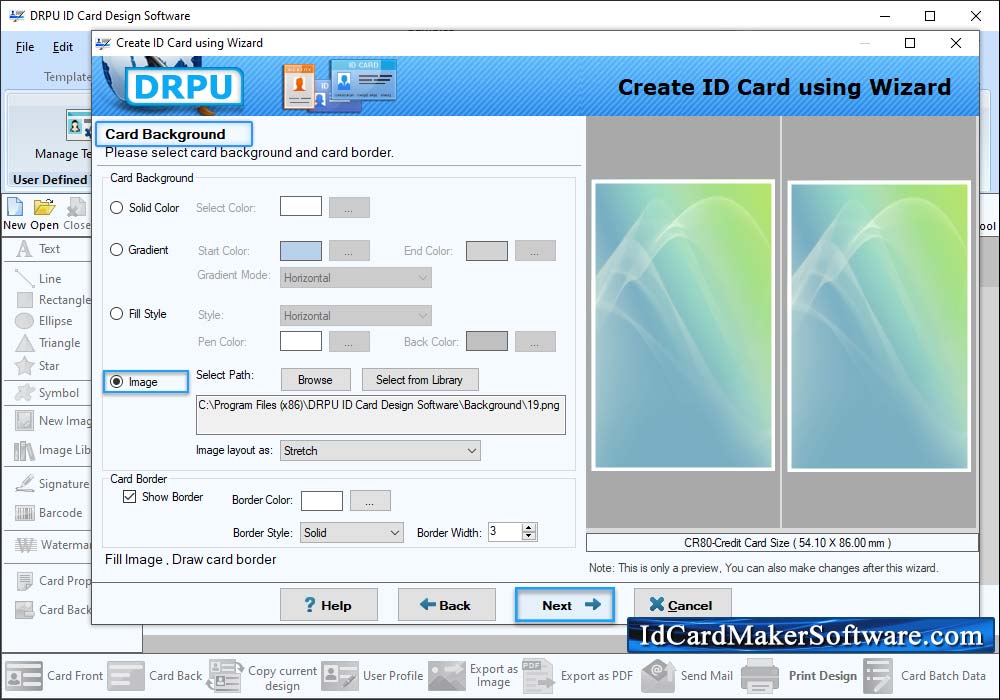1000x700 pixels.
Task: Click the Fill Style Back Color swatch
Action: pos(487,341)
